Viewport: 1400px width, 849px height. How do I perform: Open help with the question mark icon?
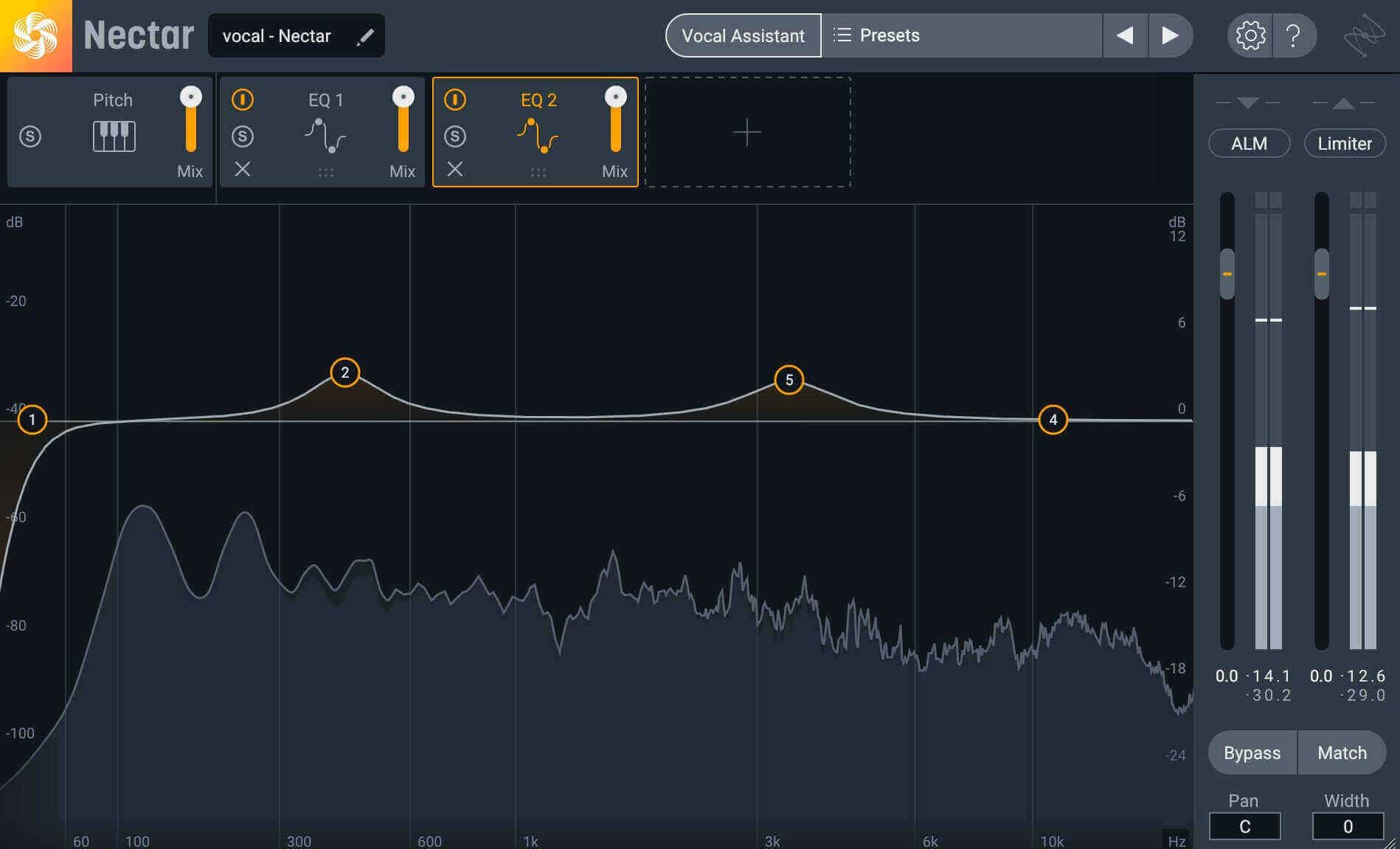1293,35
